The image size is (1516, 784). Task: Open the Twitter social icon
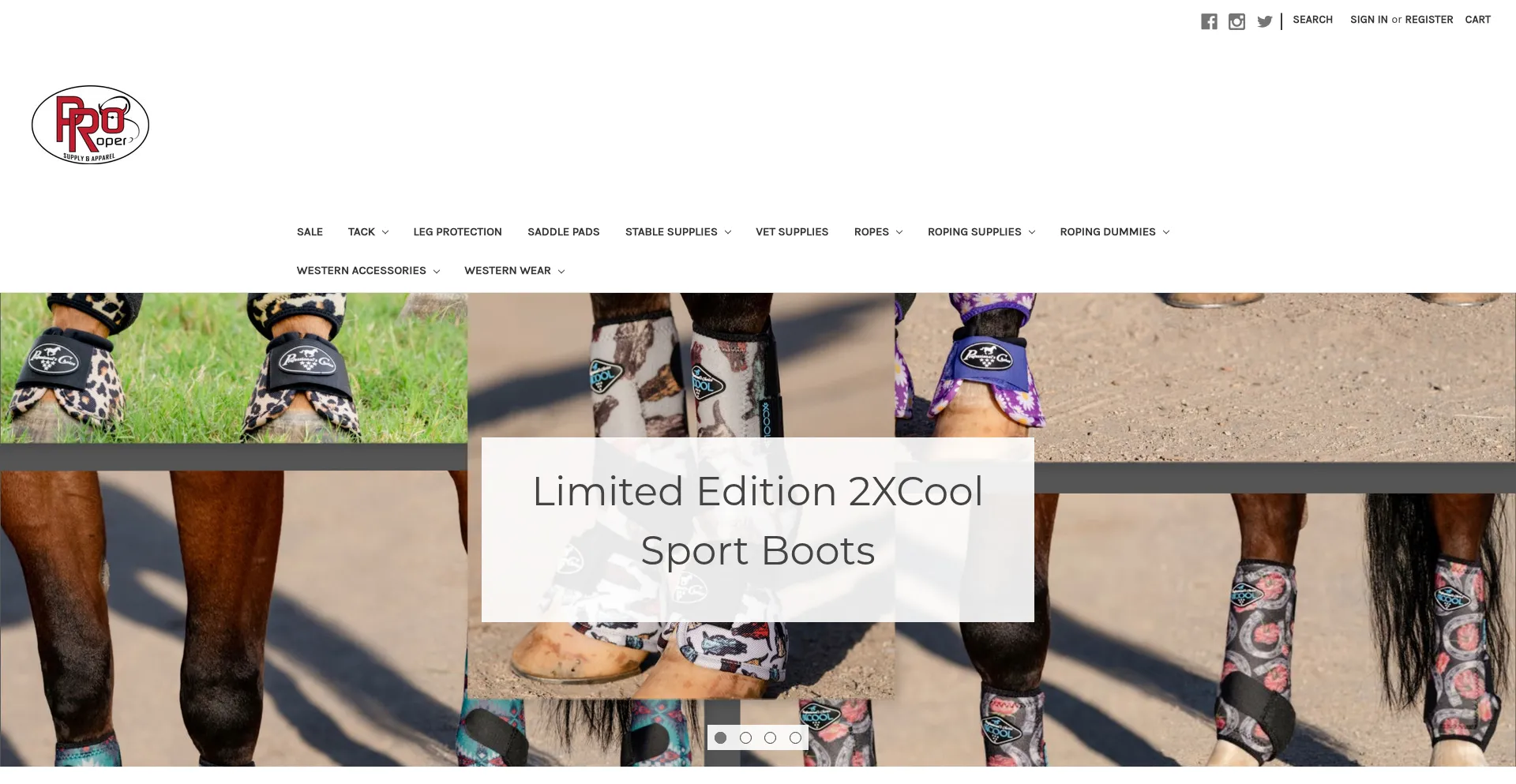[x=1264, y=21]
